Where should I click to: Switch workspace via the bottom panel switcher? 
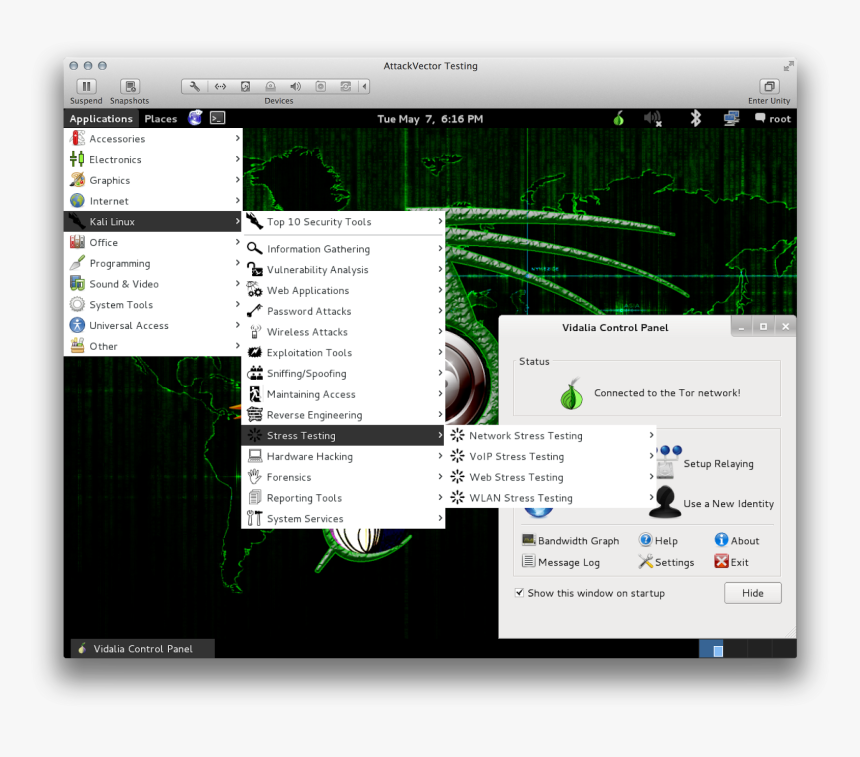click(x=747, y=648)
